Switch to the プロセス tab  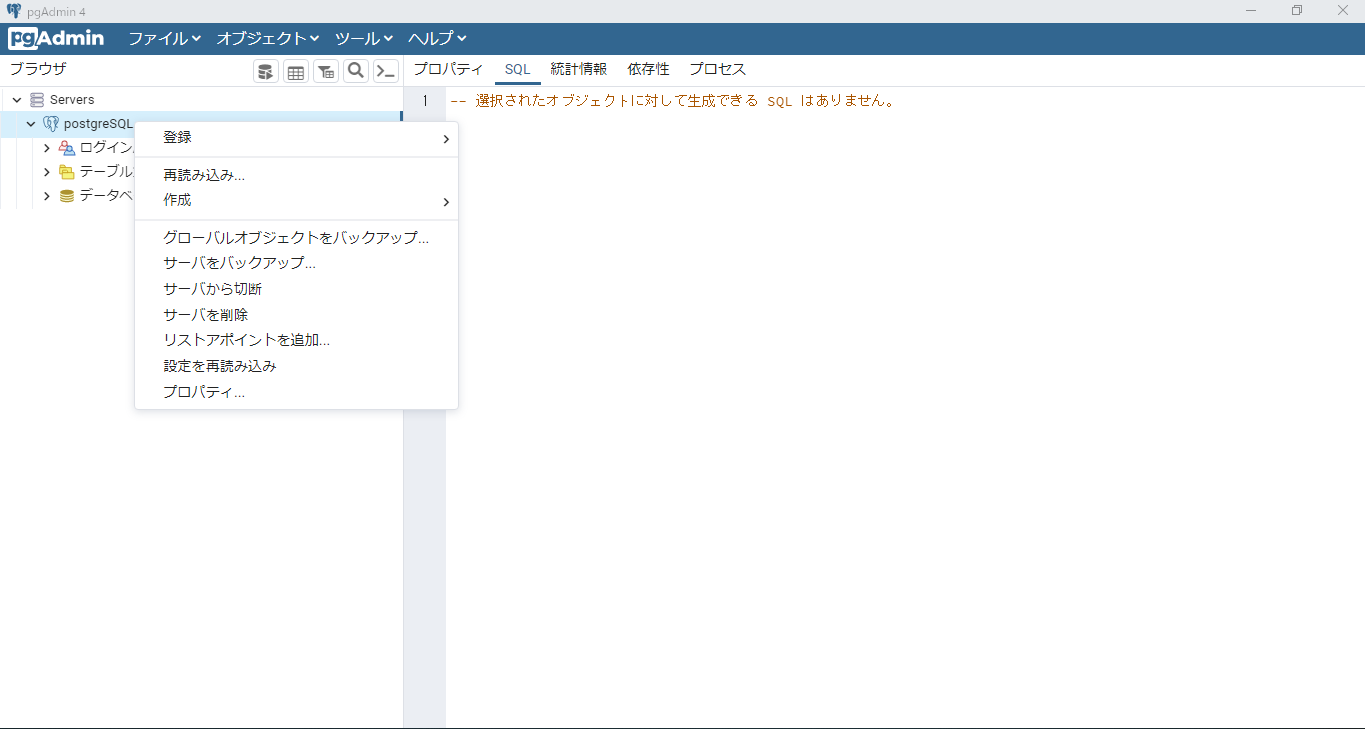click(x=717, y=69)
